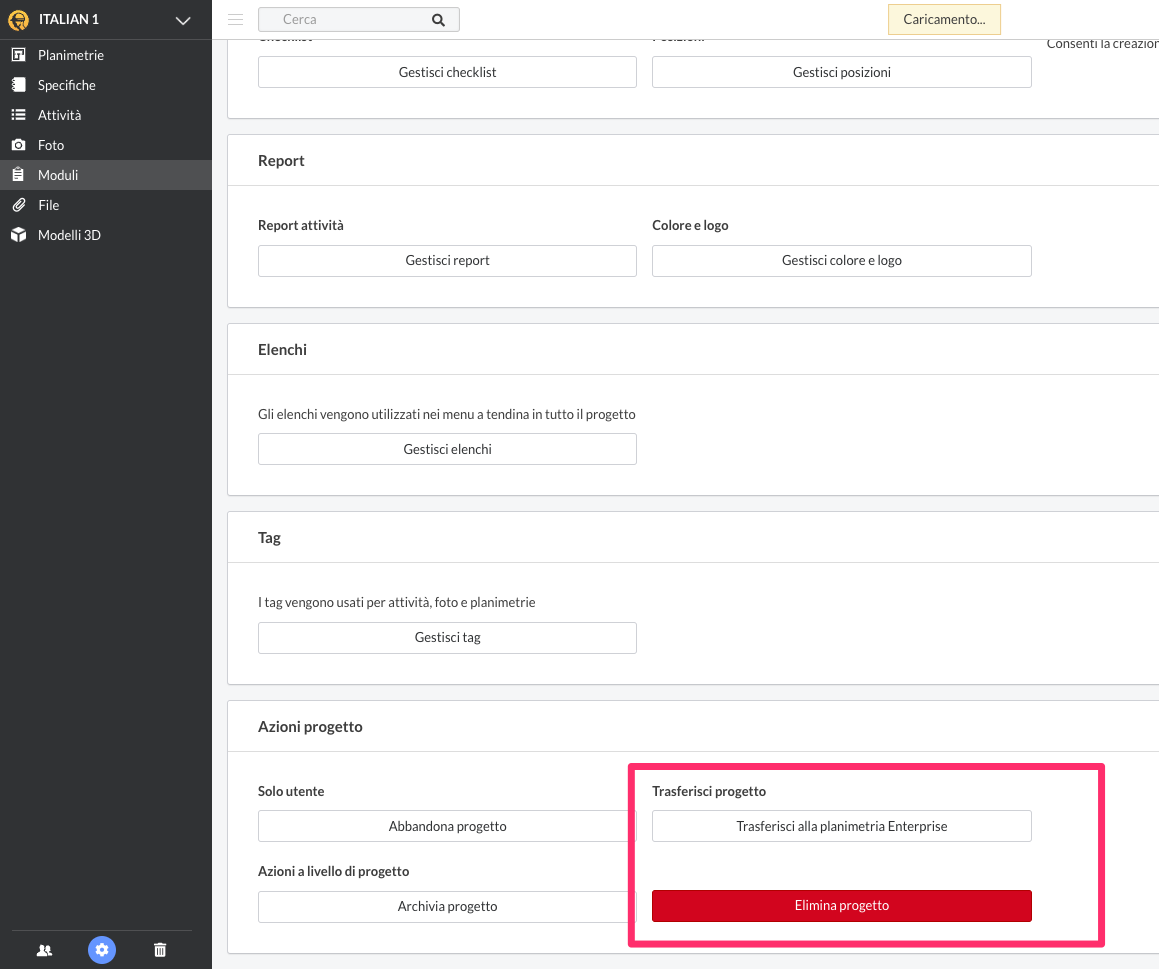The height and width of the screenshot is (969, 1159).
Task: Open the trash bin icon
Action: pos(160,950)
